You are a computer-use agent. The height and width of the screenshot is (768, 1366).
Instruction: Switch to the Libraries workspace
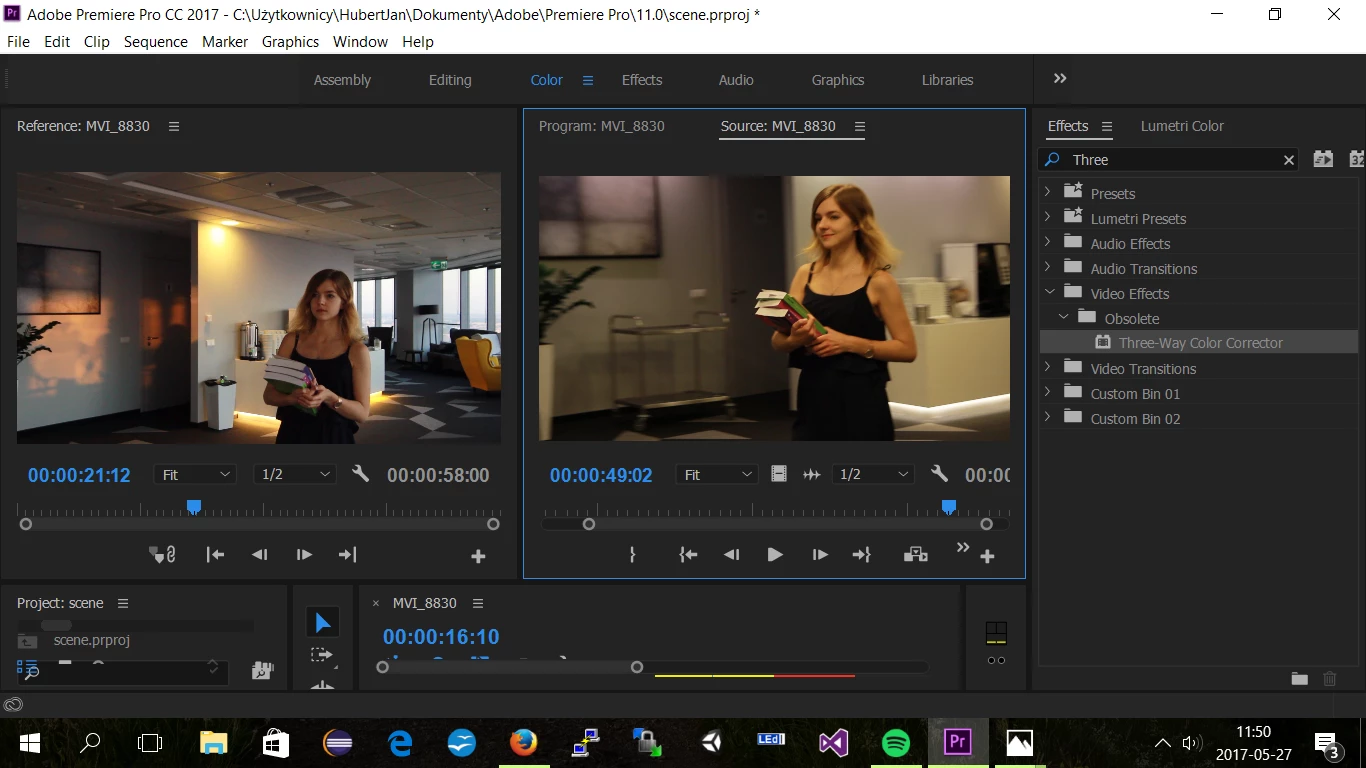pyautogui.click(x=947, y=80)
